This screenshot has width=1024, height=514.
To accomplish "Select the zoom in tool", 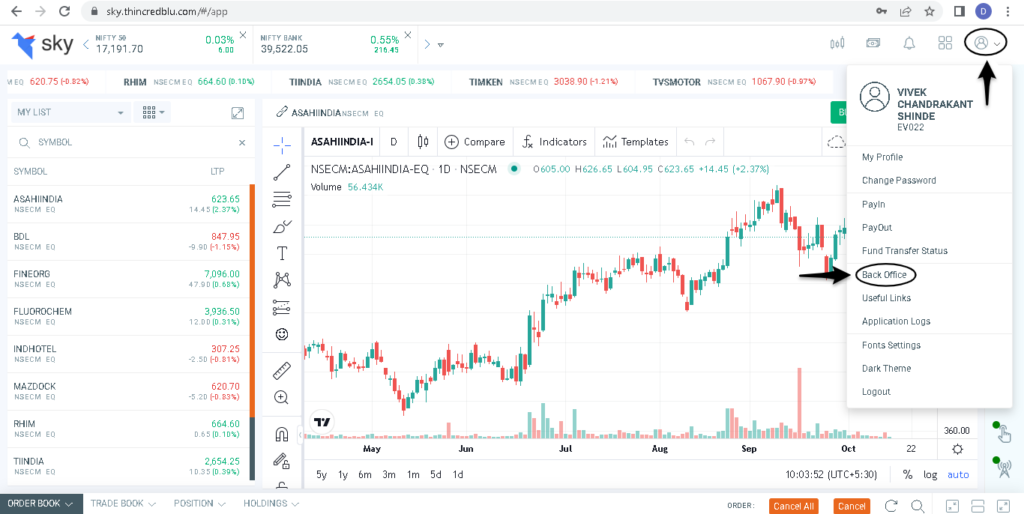I will (x=282, y=397).
